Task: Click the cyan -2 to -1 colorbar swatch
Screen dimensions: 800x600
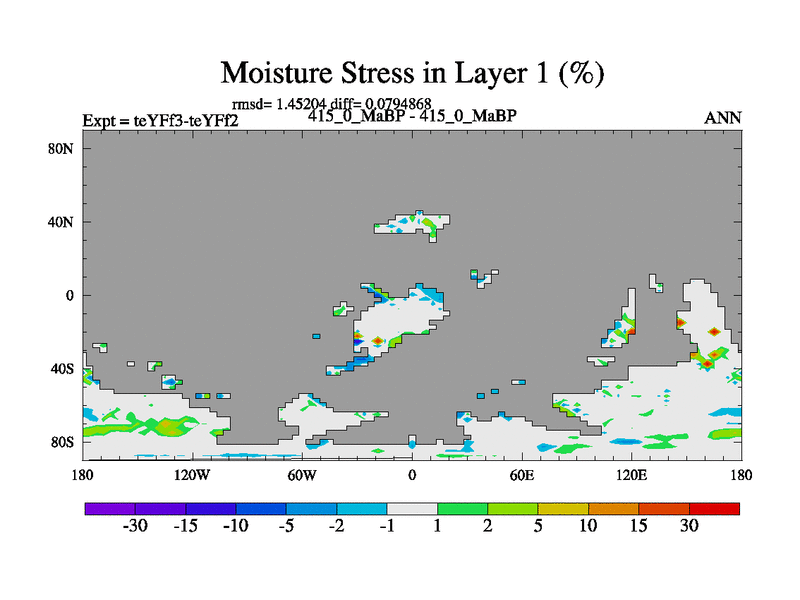Action: (362, 508)
